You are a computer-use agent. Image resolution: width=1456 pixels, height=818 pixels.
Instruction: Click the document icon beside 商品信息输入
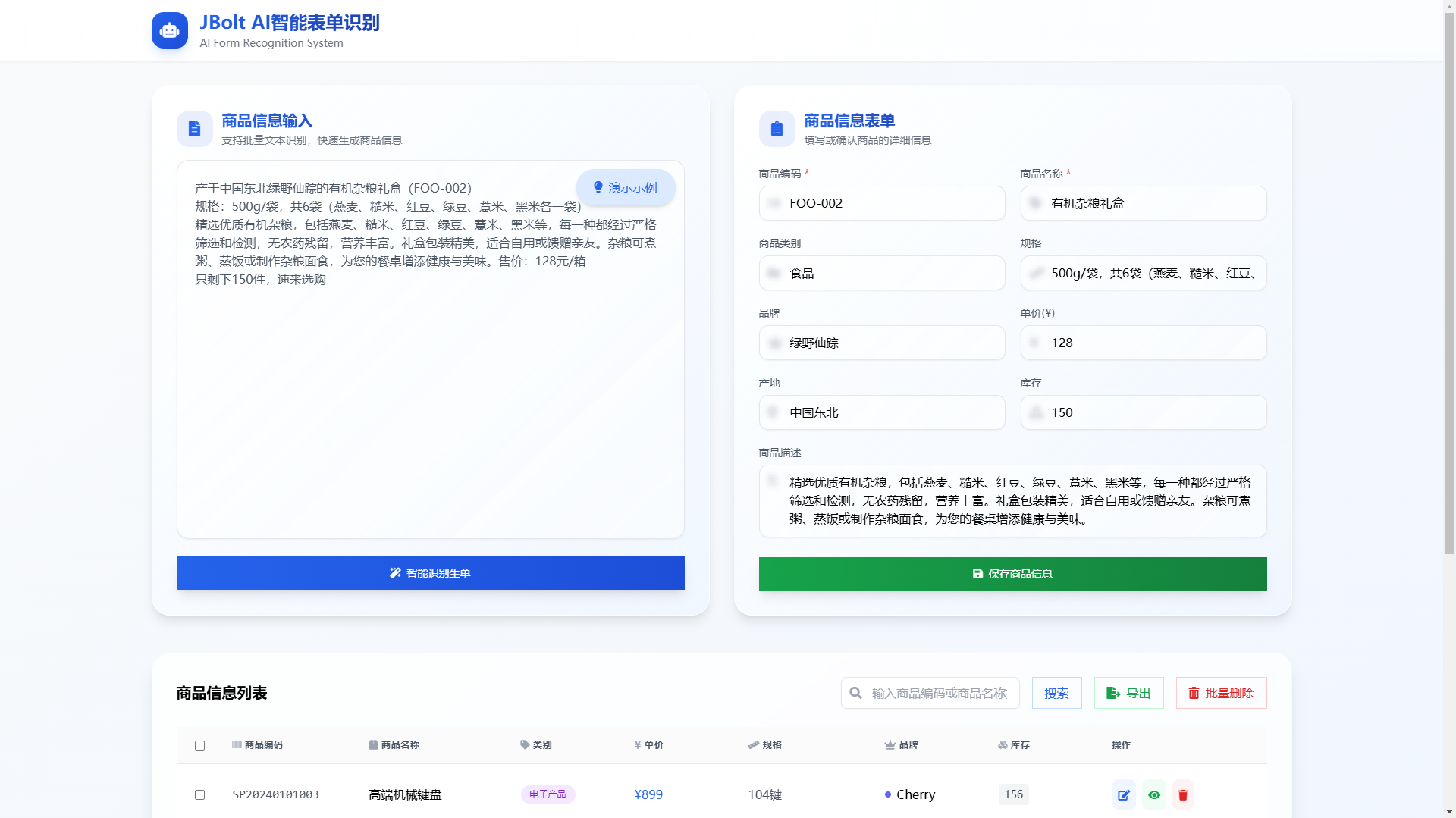(x=195, y=129)
